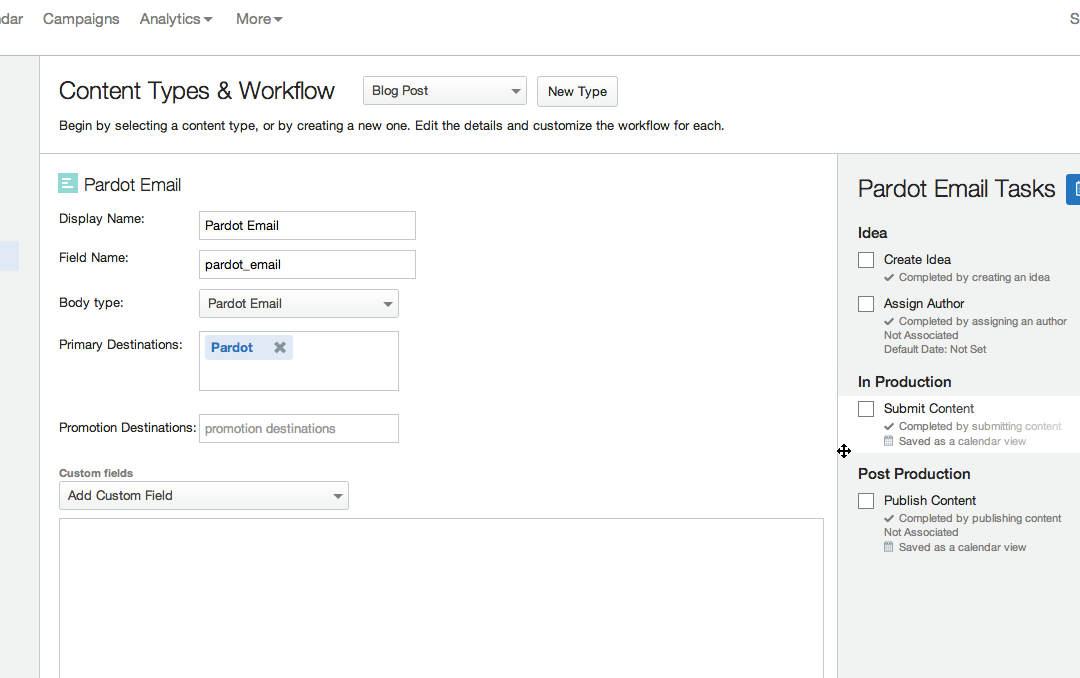Screen dimensions: 1080x678
Task: Click Not Associated under Publish Content
Action: [921, 533]
